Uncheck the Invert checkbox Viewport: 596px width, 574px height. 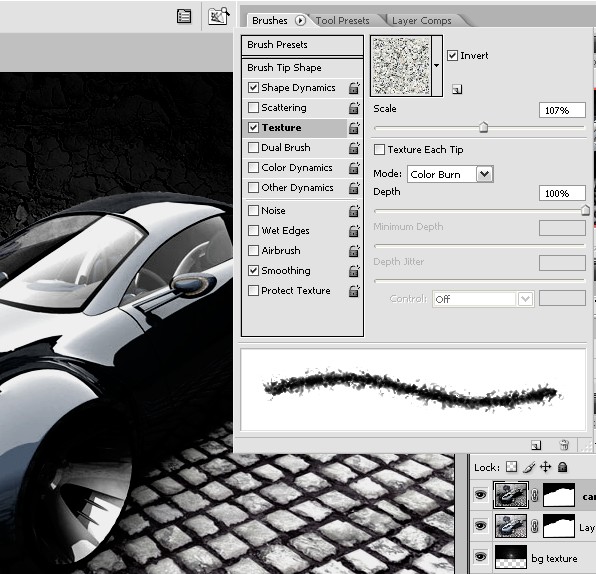(x=452, y=55)
